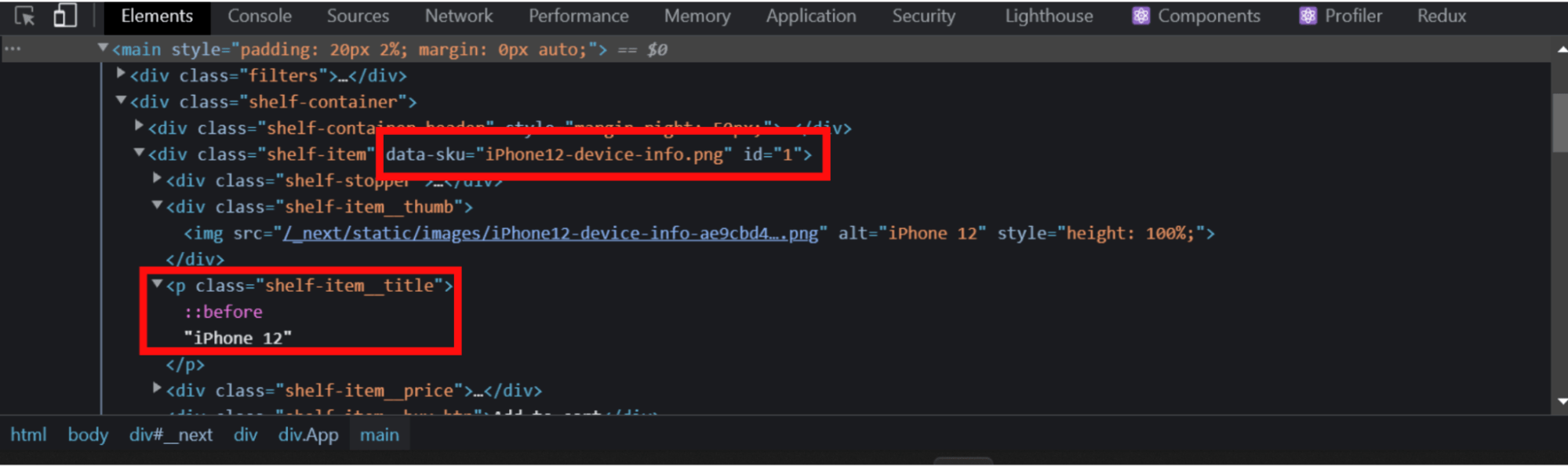
Task: Open the DevTools overflow menu with three dots
Action: [x=13, y=49]
